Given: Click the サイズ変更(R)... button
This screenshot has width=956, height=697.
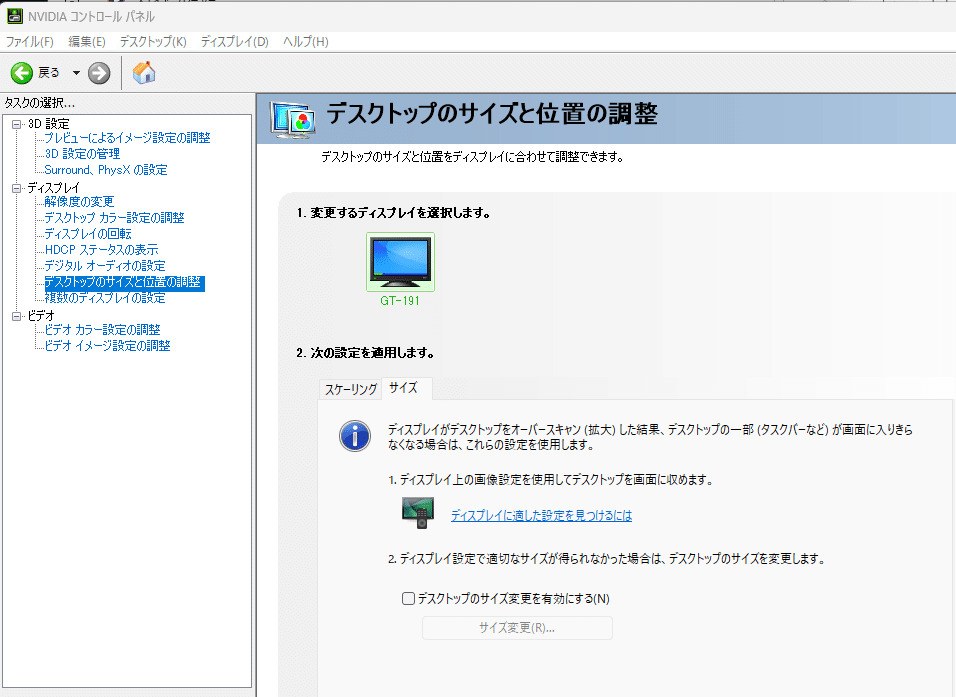Looking at the screenshot, I should point(517,628).
